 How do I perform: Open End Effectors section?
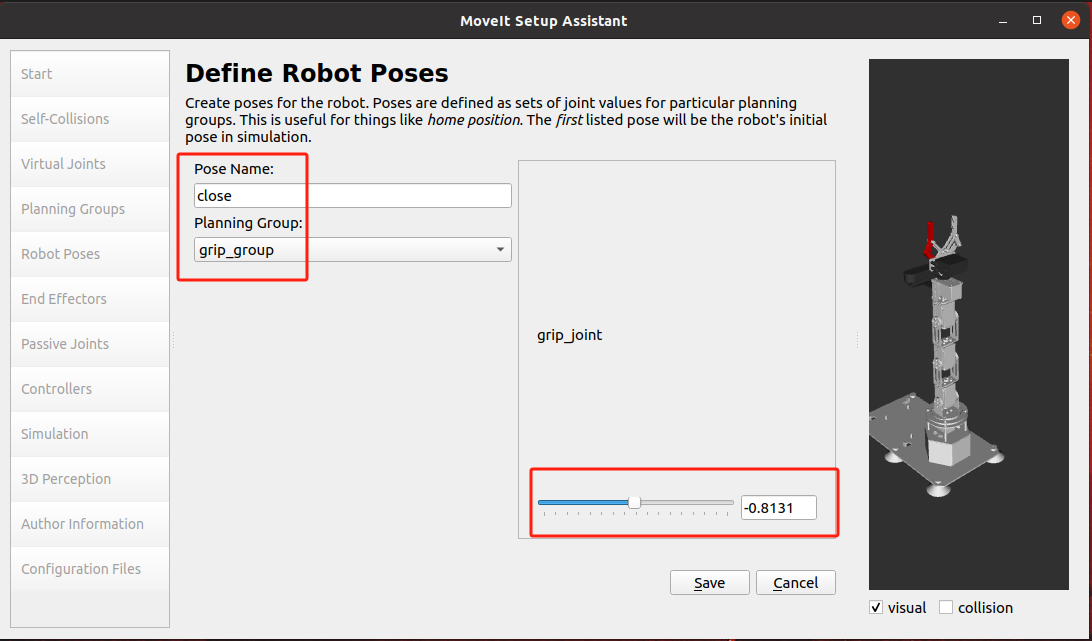90,299
